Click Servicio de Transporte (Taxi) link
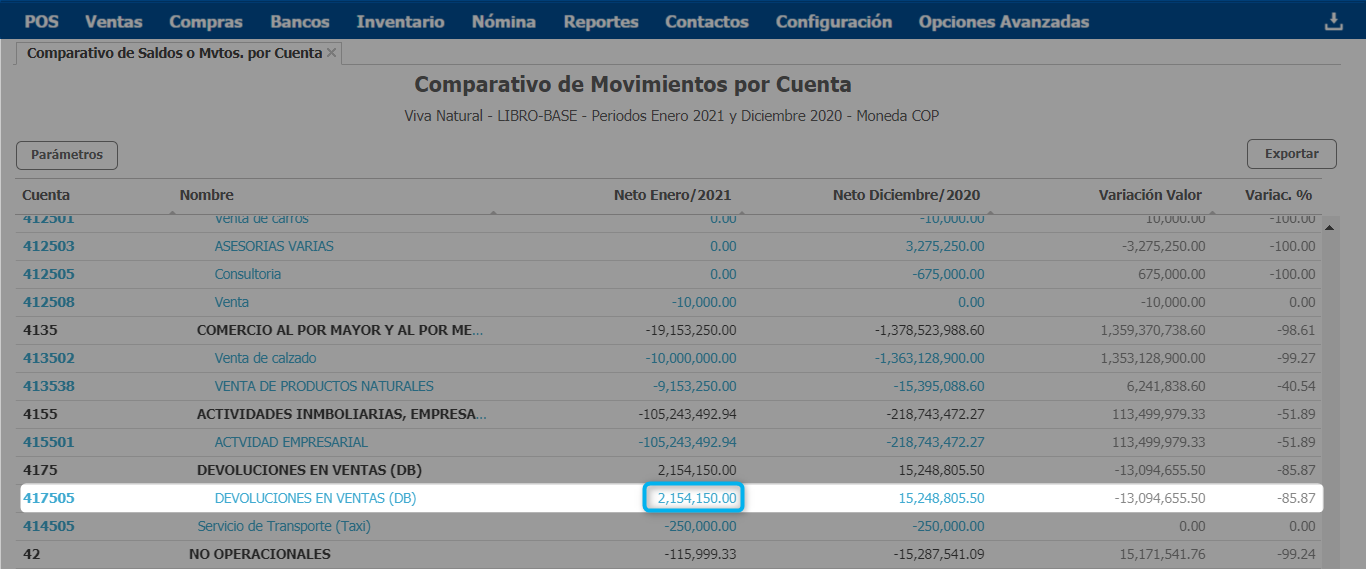Screen dimensions: 1366x569 point(283,526)
